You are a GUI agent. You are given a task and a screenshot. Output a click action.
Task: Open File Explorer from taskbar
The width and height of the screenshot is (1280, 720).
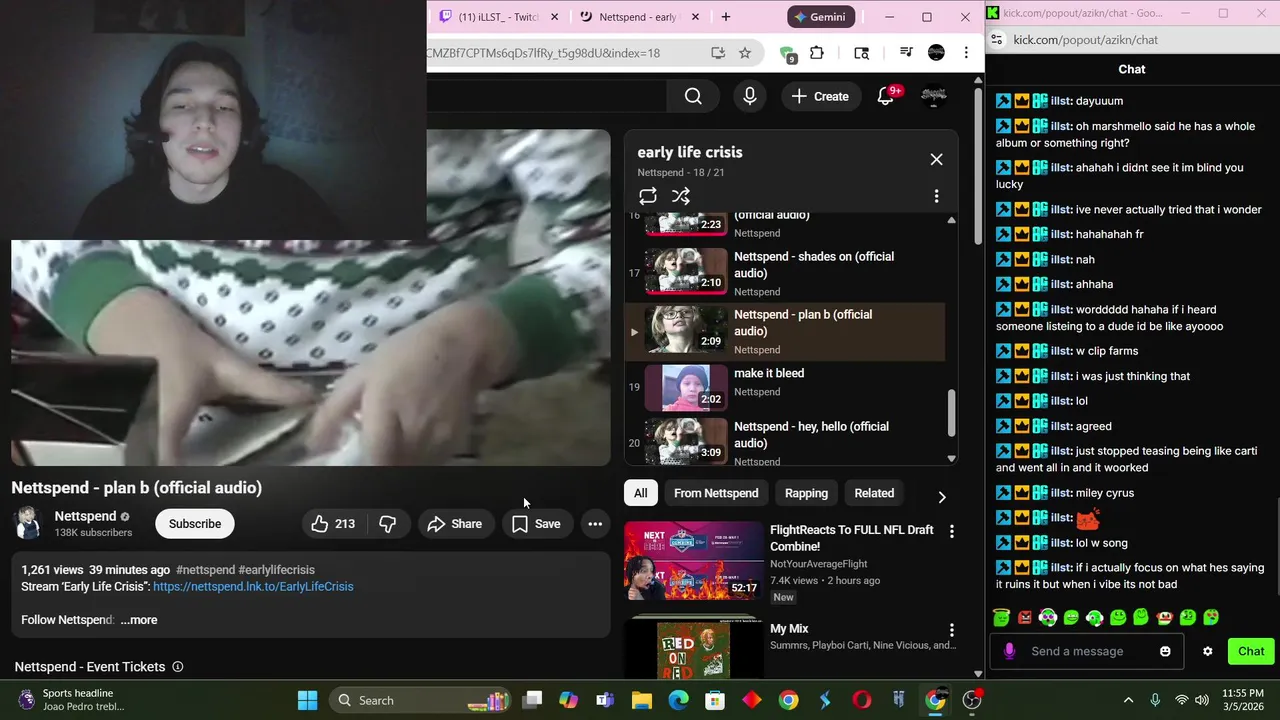click(x=641, y=700)
